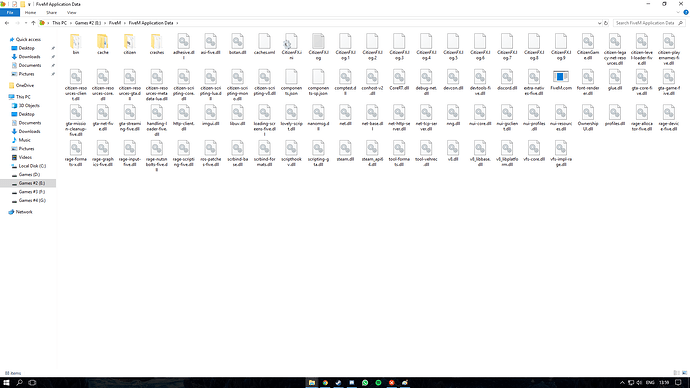The height and width of the screenshot is (388, 690).
Task: Select the CitizenFX.log.9 file
Action: pos(561,47)
